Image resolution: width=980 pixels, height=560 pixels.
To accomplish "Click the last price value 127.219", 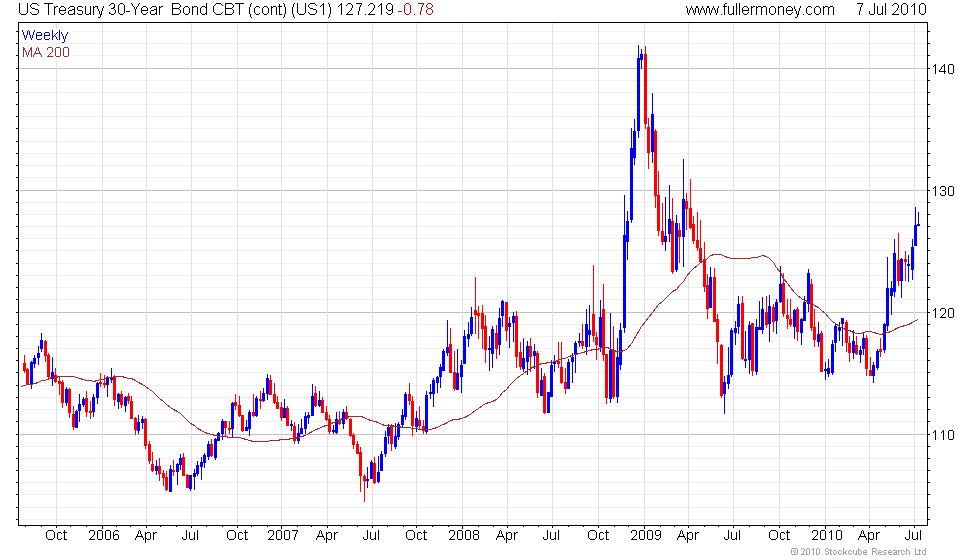I will 365,9.
